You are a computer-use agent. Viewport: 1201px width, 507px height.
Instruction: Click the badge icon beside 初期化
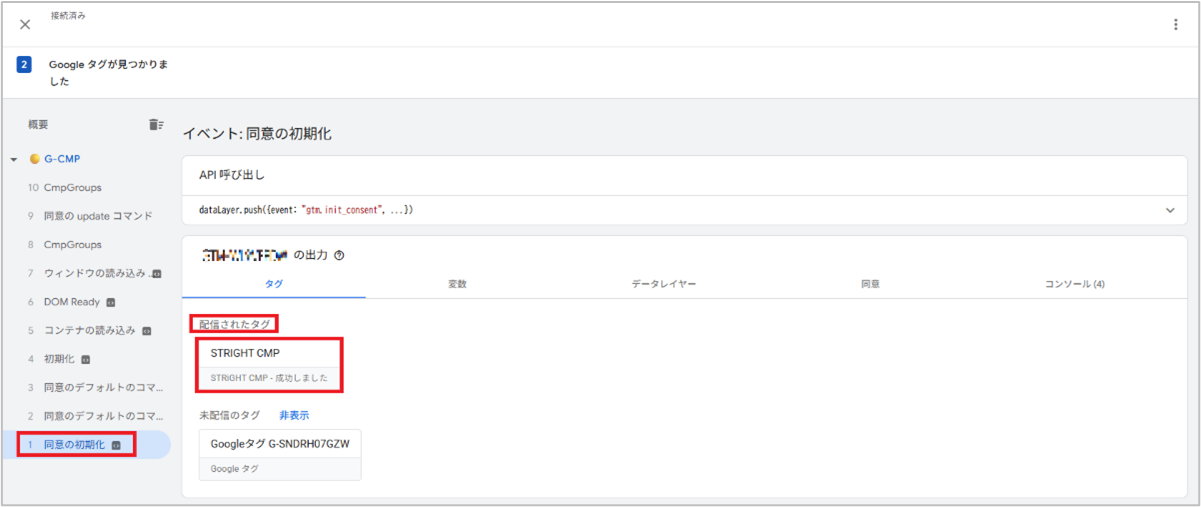click(86, 359)
